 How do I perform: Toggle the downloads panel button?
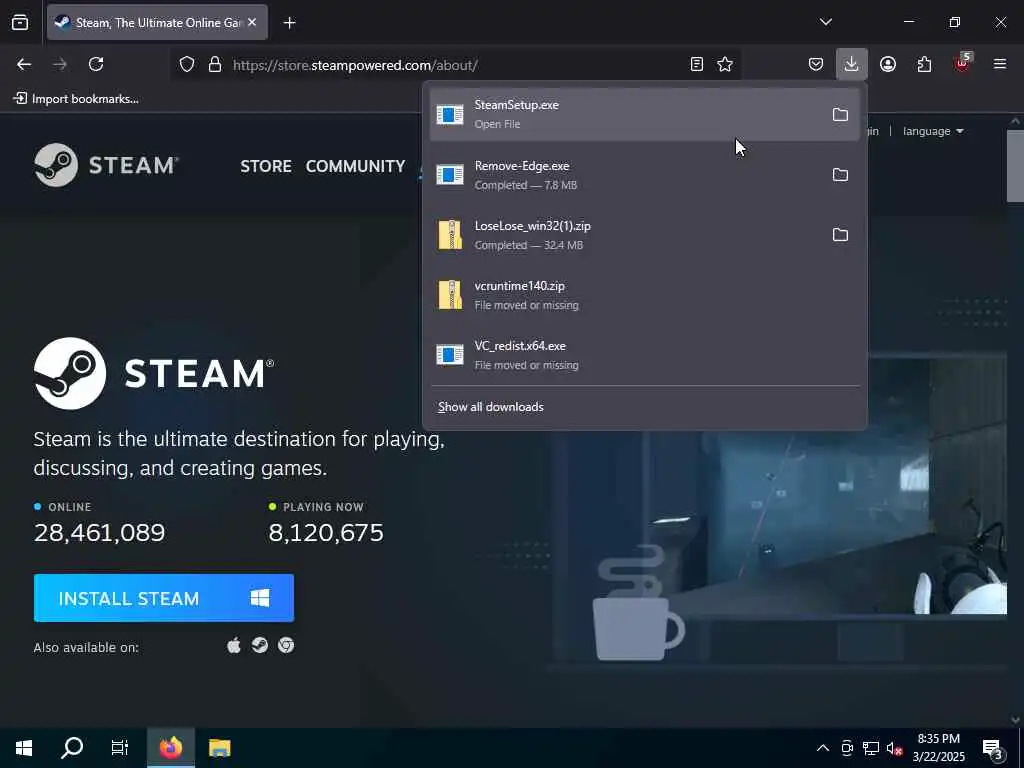852,64
